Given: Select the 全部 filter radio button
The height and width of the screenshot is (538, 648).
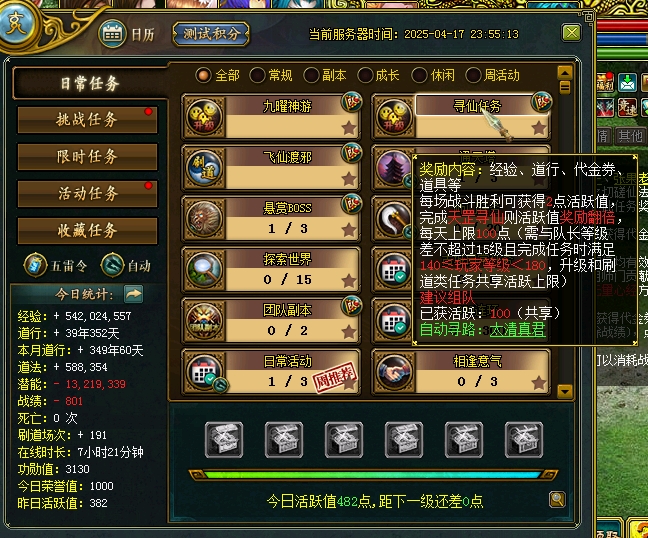Looking at the screenshot, I should (203, 75).
